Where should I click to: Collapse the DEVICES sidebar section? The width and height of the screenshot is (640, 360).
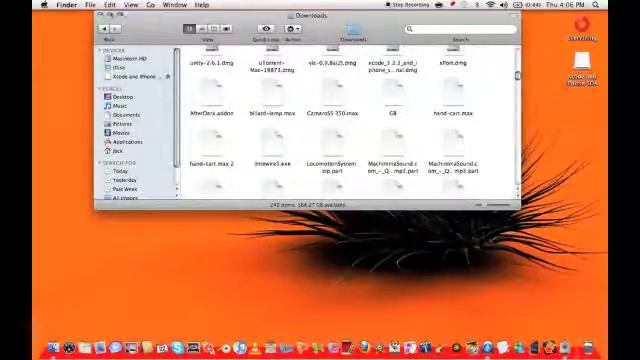pyautogui.click(x=100, y=50)
